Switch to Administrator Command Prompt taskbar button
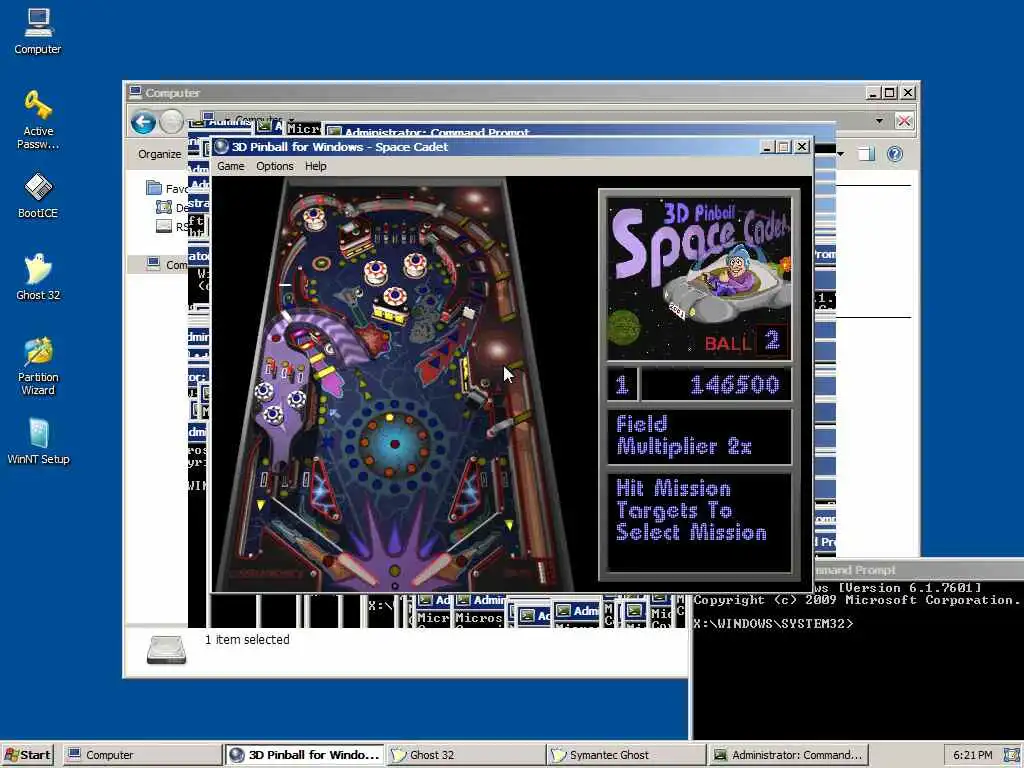 (x=788, y=755)
